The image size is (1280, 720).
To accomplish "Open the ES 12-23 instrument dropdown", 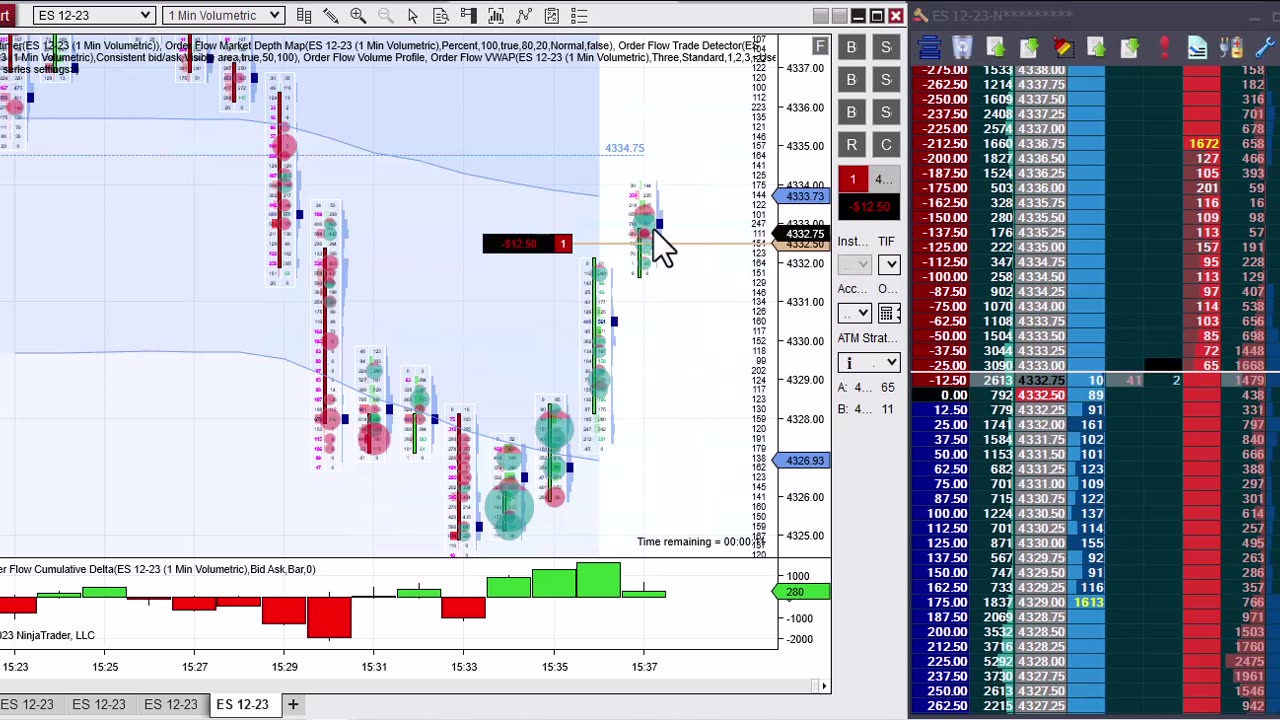I will coord(93,15).
